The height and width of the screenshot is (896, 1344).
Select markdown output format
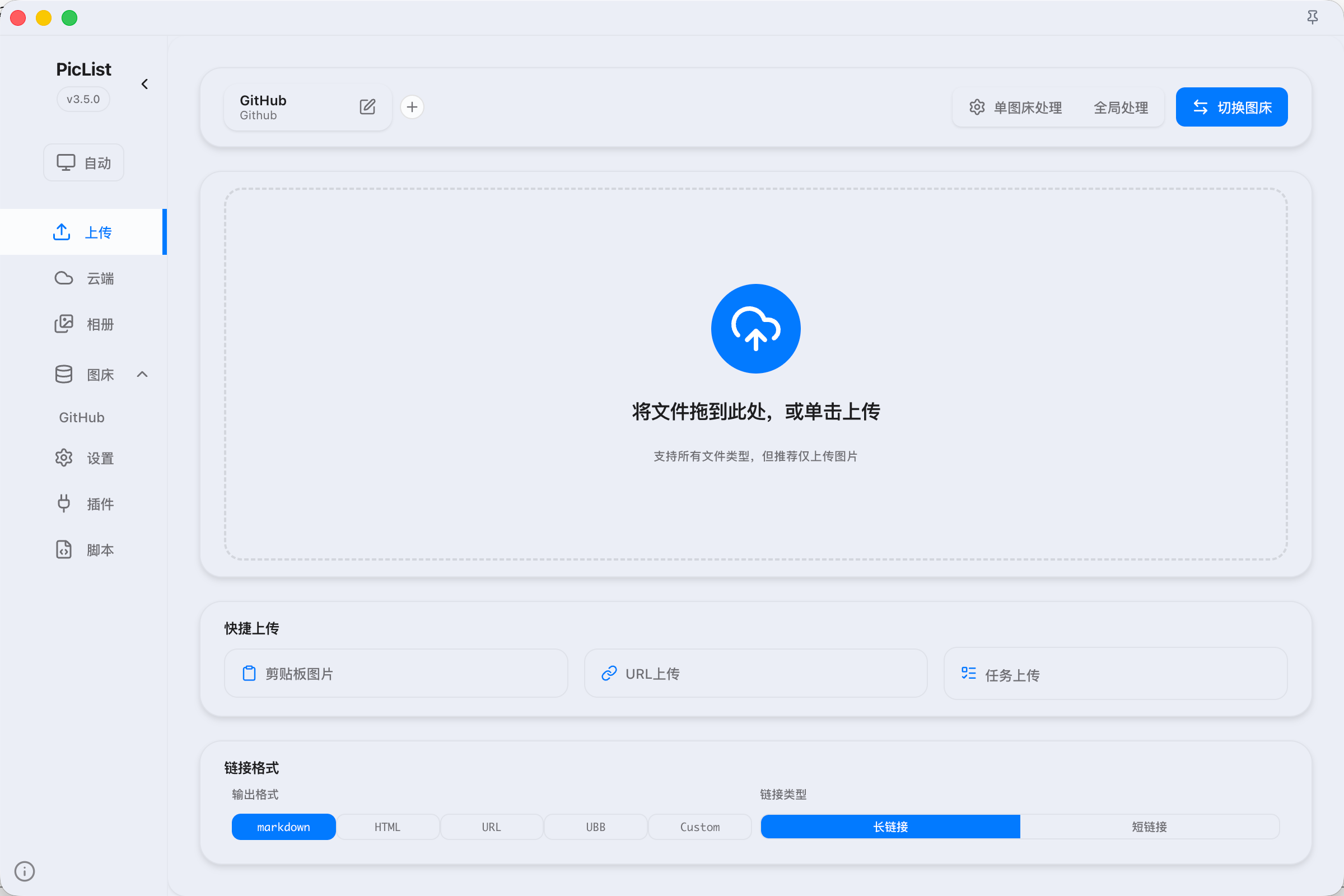pyautogui.click(x=283, y=827)
